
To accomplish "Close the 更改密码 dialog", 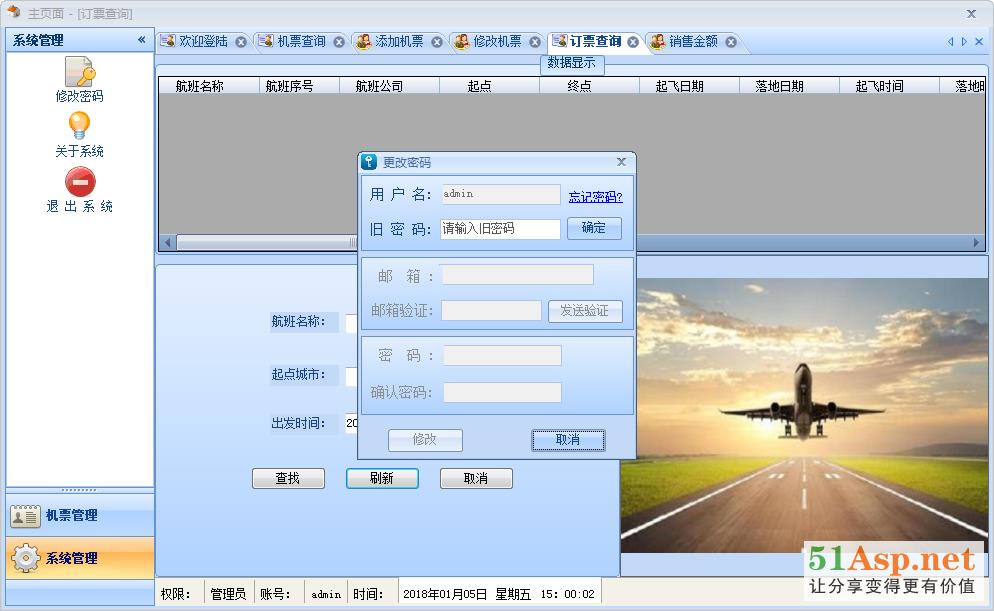I will click(621, 162).
